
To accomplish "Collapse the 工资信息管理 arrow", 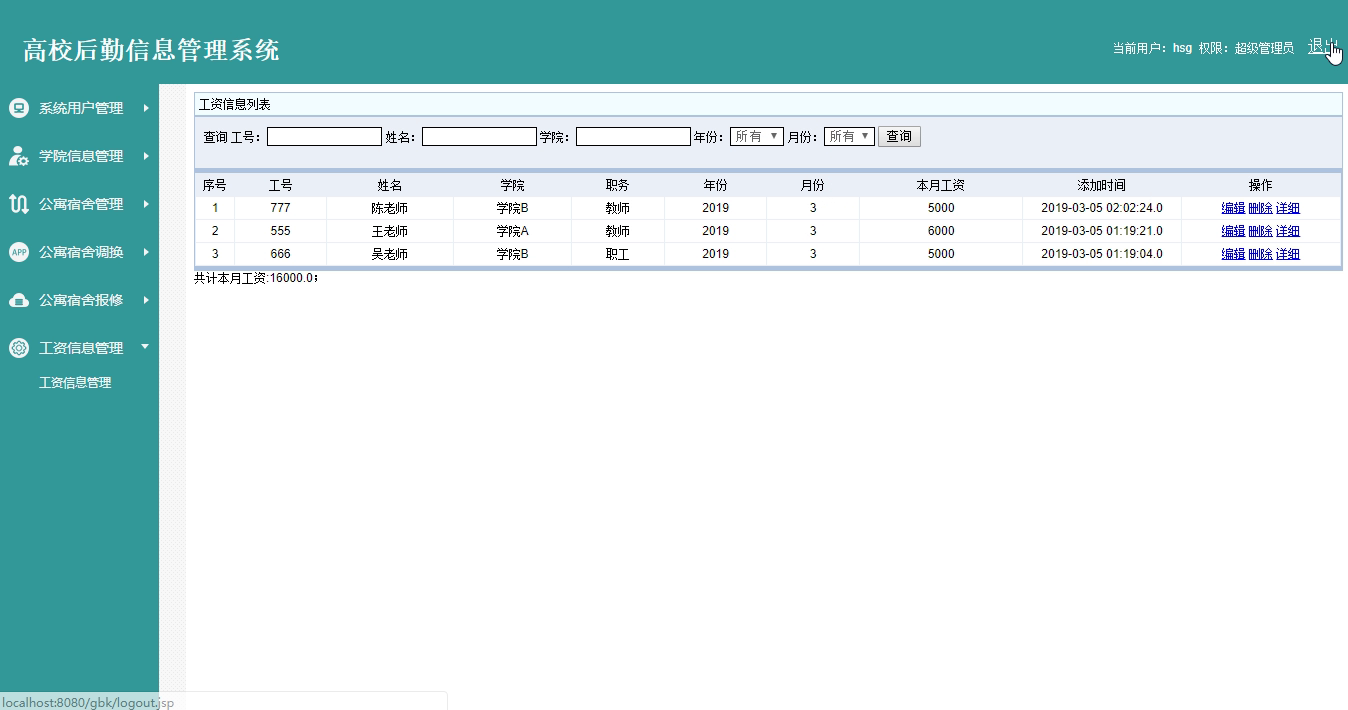I will coord(145,347).
